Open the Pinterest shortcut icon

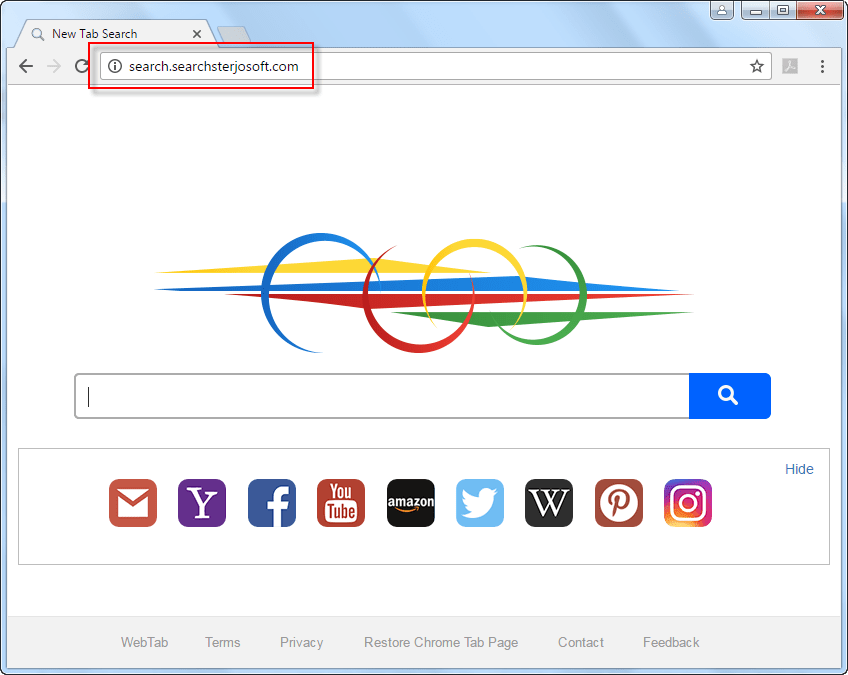tap(619, 503)
